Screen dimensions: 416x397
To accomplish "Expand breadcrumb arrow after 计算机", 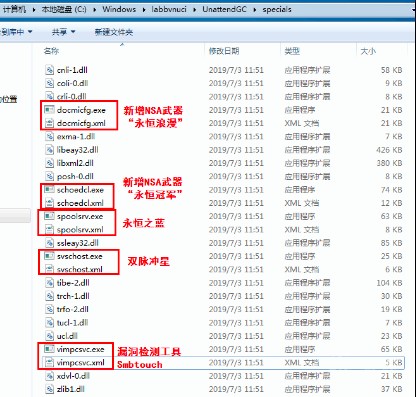I will click(x=34, y=9).
